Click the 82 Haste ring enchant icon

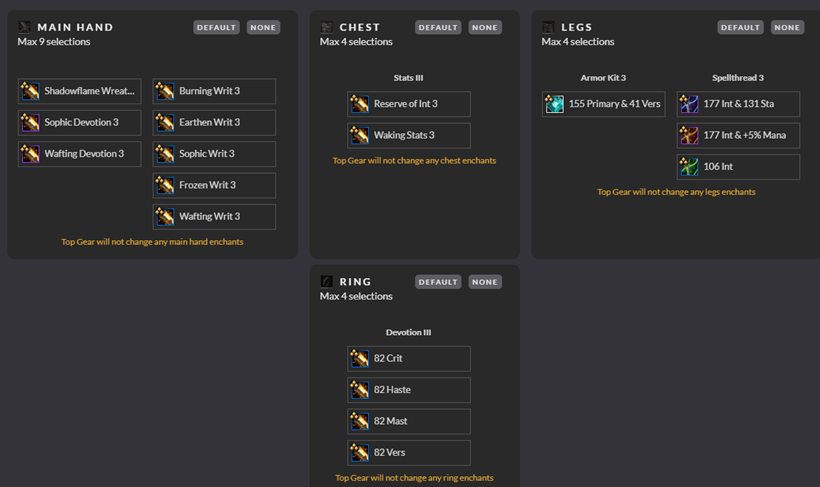coord(359,390)
